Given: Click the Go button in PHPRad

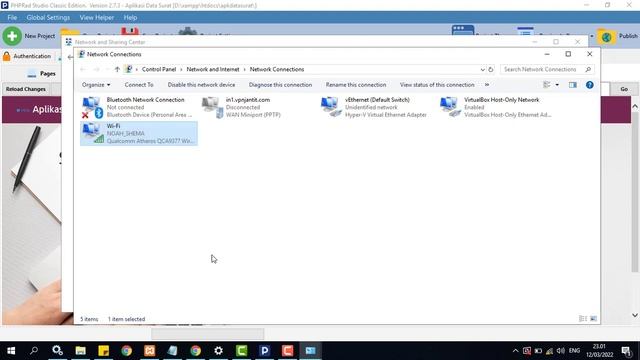Looking at the screenshot, I should (624, 89).
